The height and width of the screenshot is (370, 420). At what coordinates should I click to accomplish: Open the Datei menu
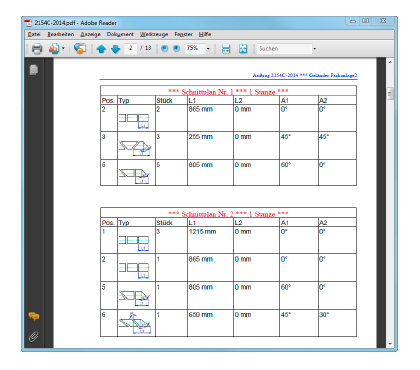coord(34,34)
